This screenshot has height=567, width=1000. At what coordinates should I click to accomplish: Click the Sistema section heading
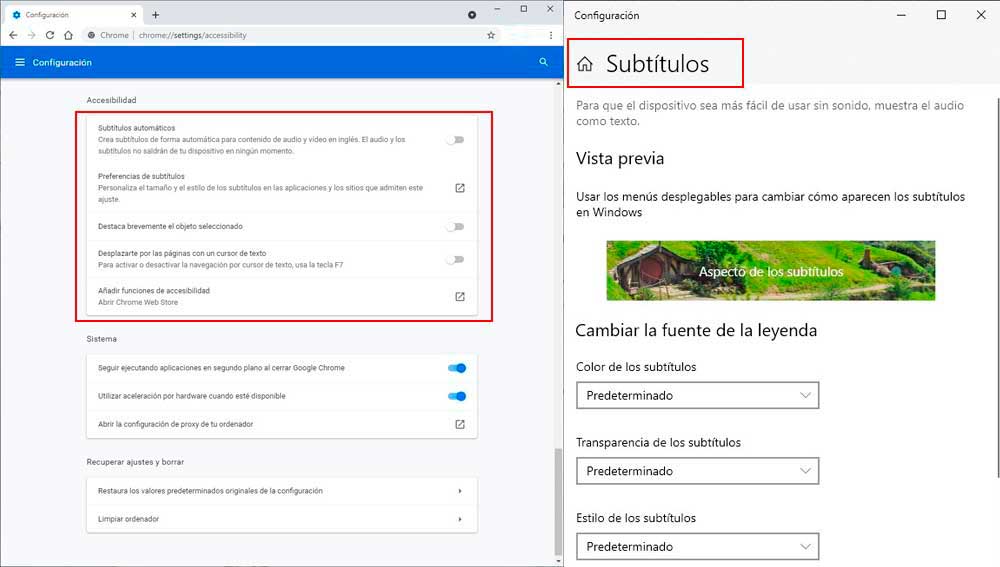click(101, 339)
